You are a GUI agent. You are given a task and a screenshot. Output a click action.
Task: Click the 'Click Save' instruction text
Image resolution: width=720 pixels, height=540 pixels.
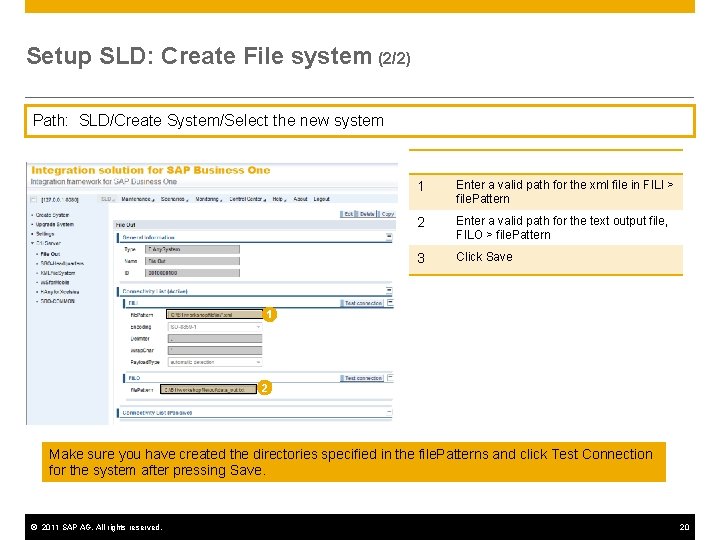(x=484, y=257)
